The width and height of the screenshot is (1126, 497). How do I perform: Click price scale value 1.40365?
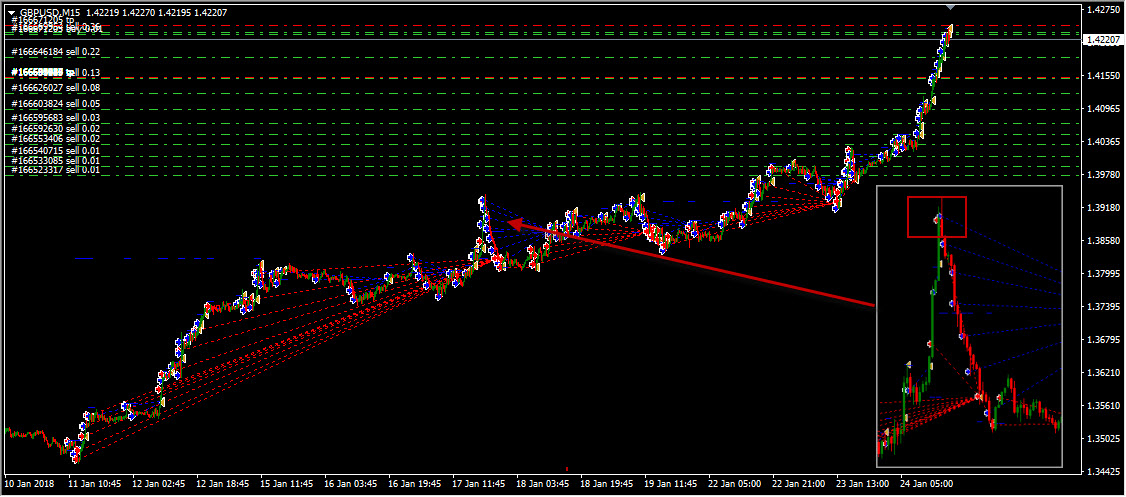click(1104, 142)
